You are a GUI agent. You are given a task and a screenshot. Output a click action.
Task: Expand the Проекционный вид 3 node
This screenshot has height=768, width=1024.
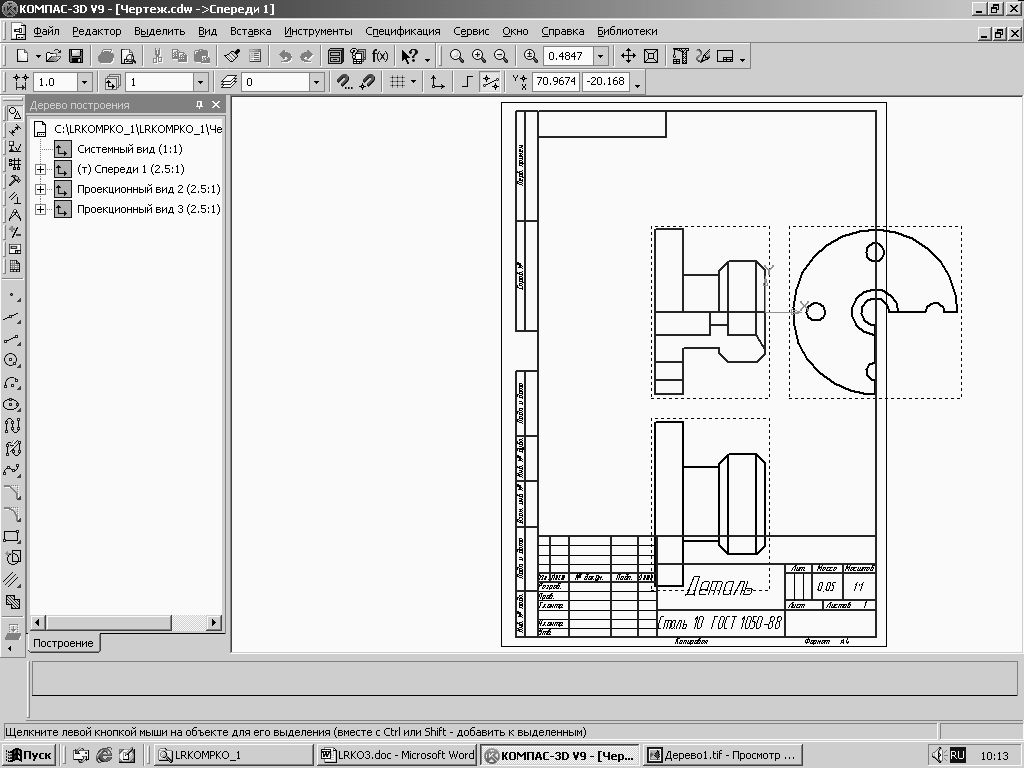[x=40, y=210]
